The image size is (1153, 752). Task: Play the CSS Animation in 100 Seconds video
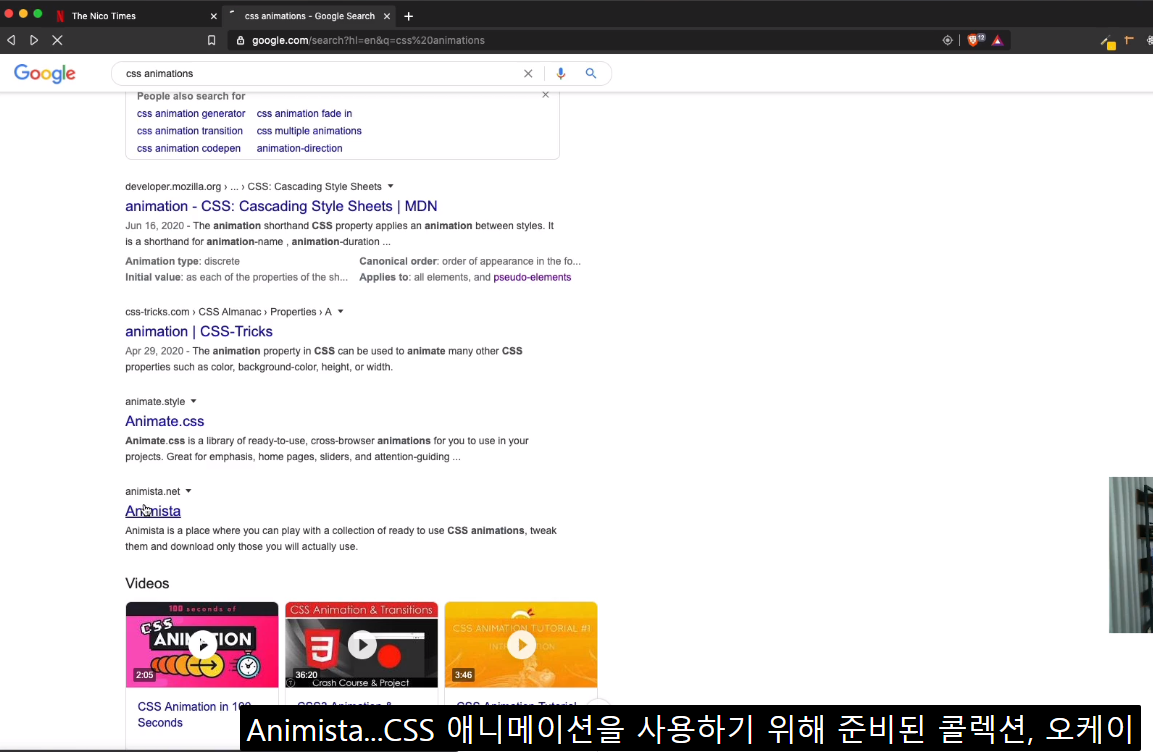(202, 645)
